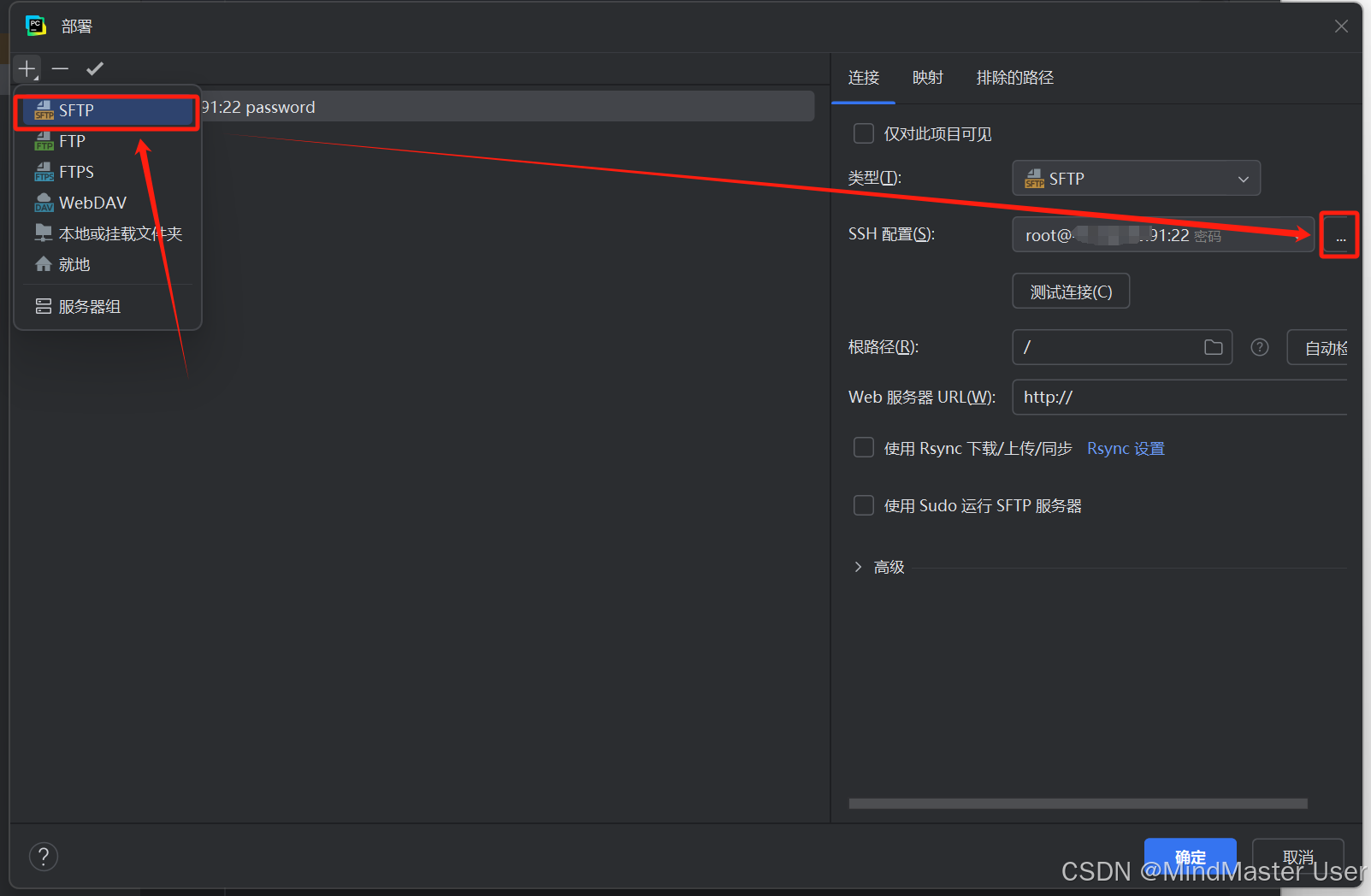Enable the 仅对此项目可见 checkbox
This screenshot has height=896, width=1371.
tap(863, 133)
